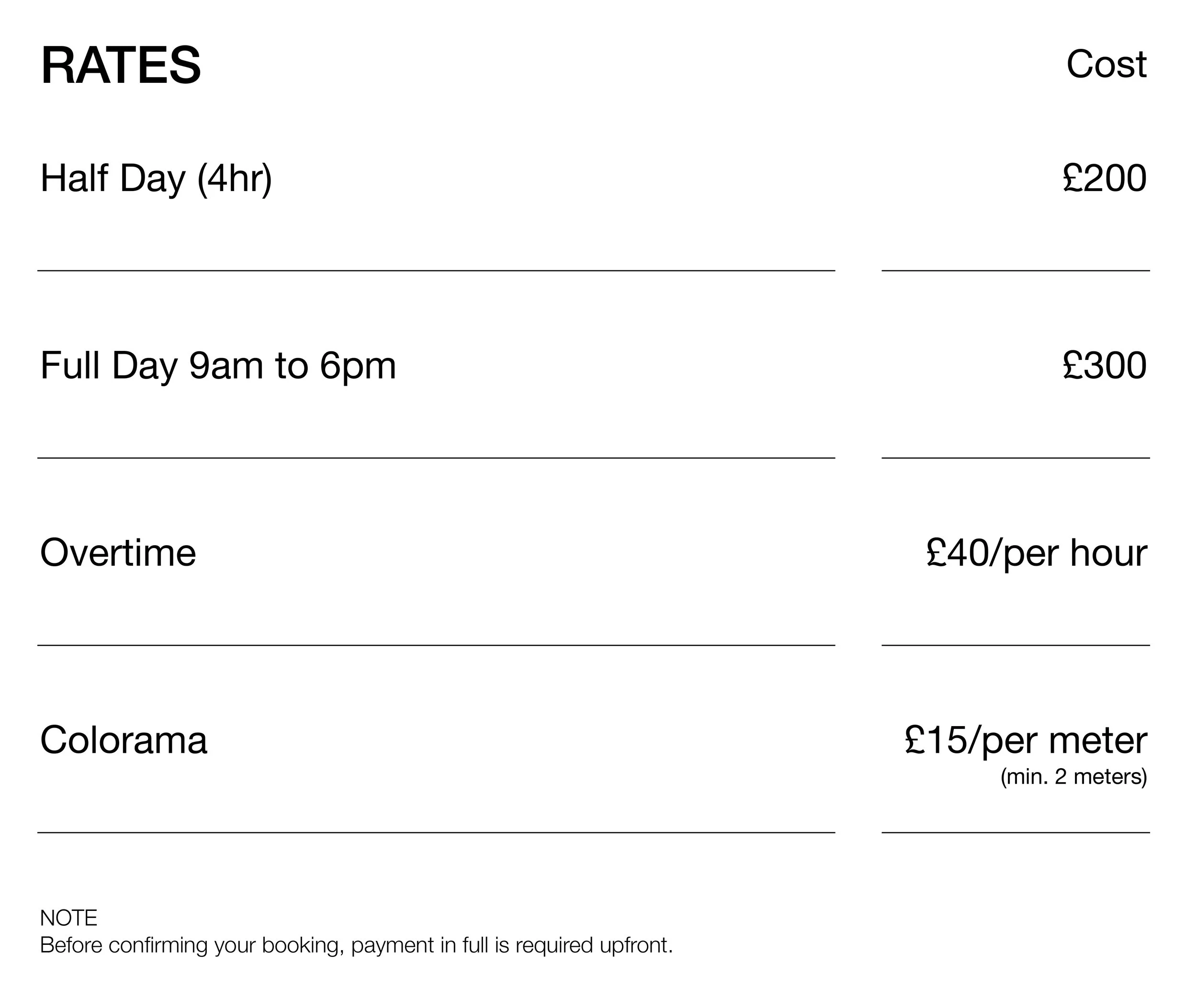Click the divider line under Colorama label
1197x1008 pixels.
coord(436,833)
